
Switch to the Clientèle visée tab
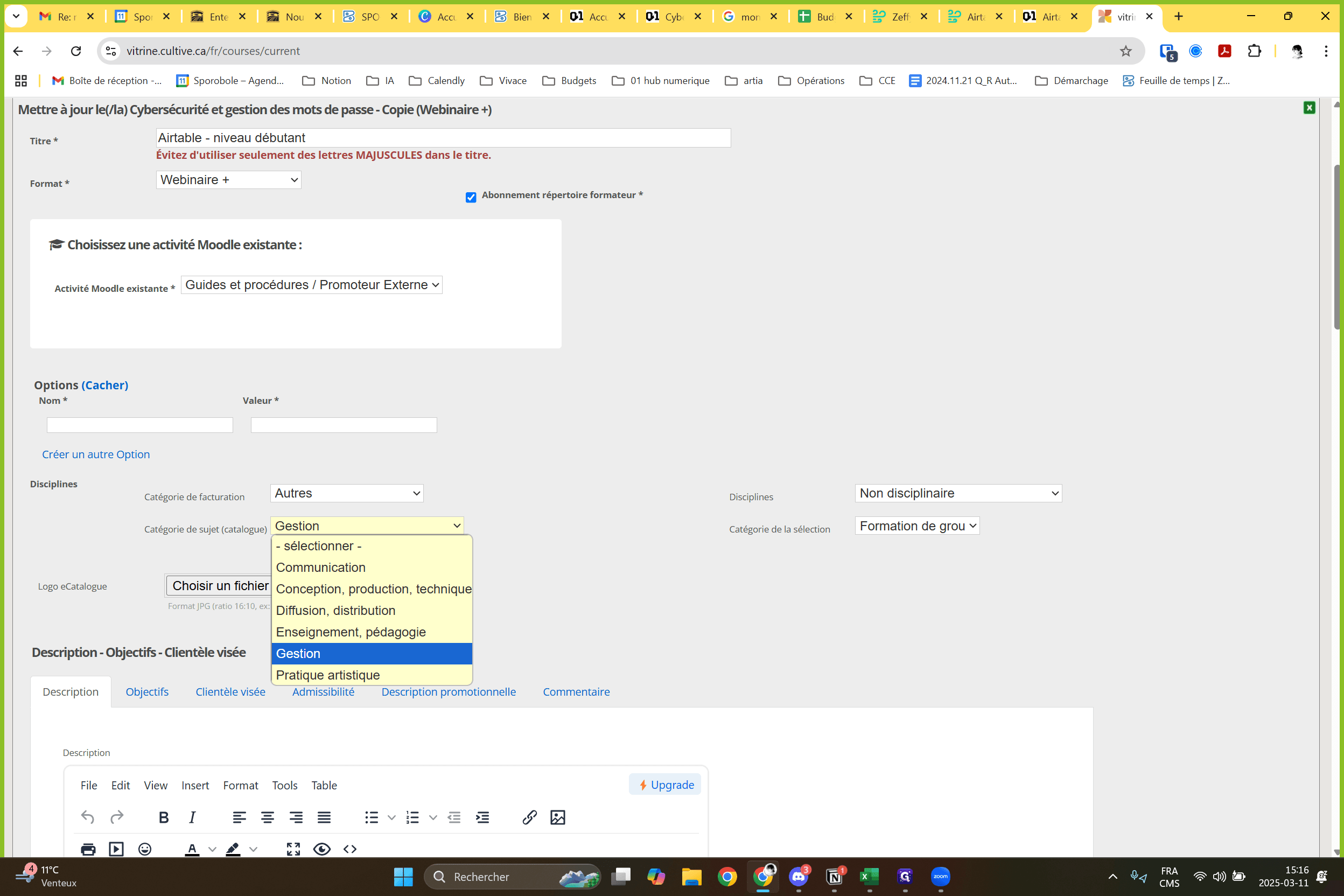(x=230, y=692)
